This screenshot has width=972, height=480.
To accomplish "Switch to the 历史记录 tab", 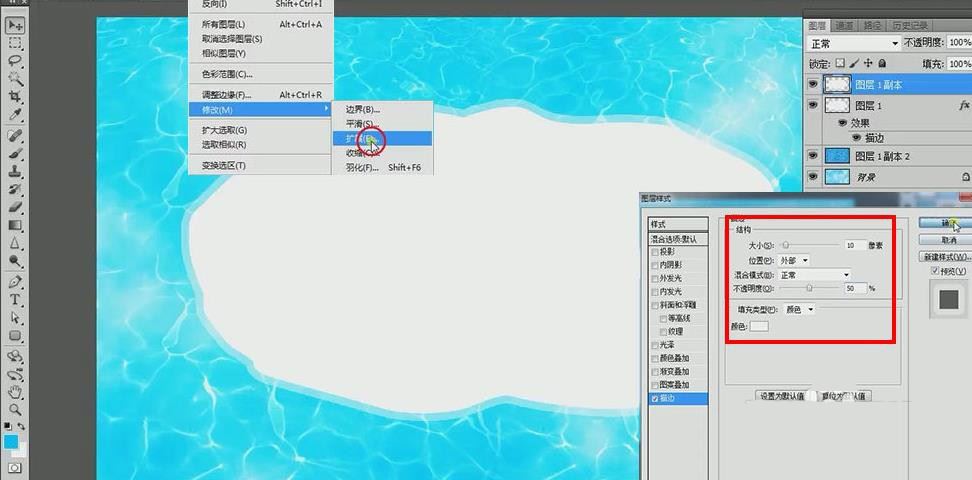I will (910, 25).
